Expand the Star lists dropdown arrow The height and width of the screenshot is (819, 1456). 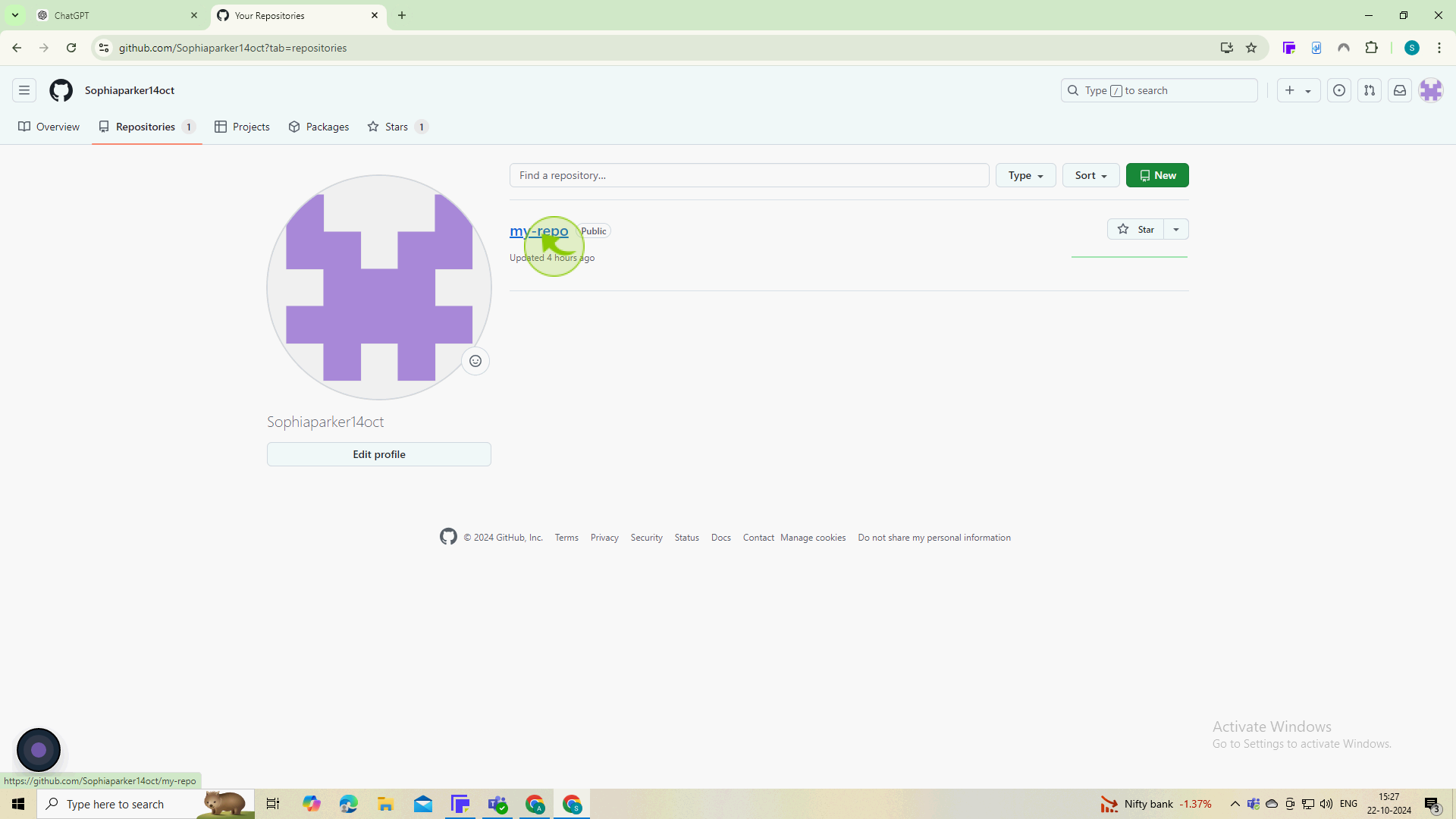pos(1176,229)
